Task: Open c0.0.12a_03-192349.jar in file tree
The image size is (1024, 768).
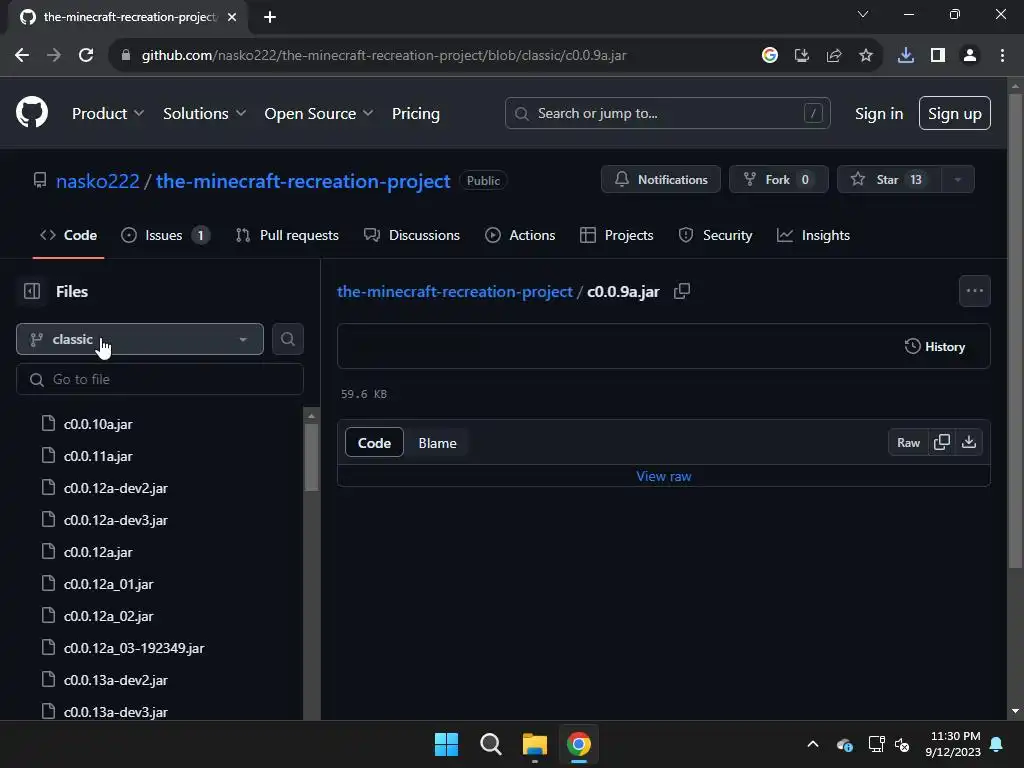Action: pos(134,648)
